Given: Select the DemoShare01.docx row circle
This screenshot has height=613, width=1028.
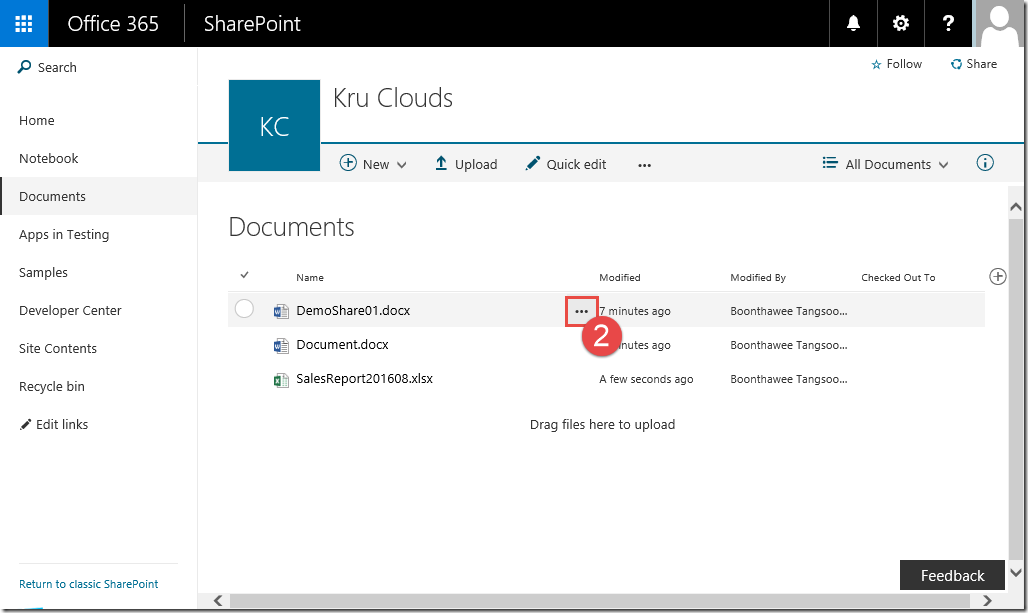Looking at the screenshot, I should (244, 308).
